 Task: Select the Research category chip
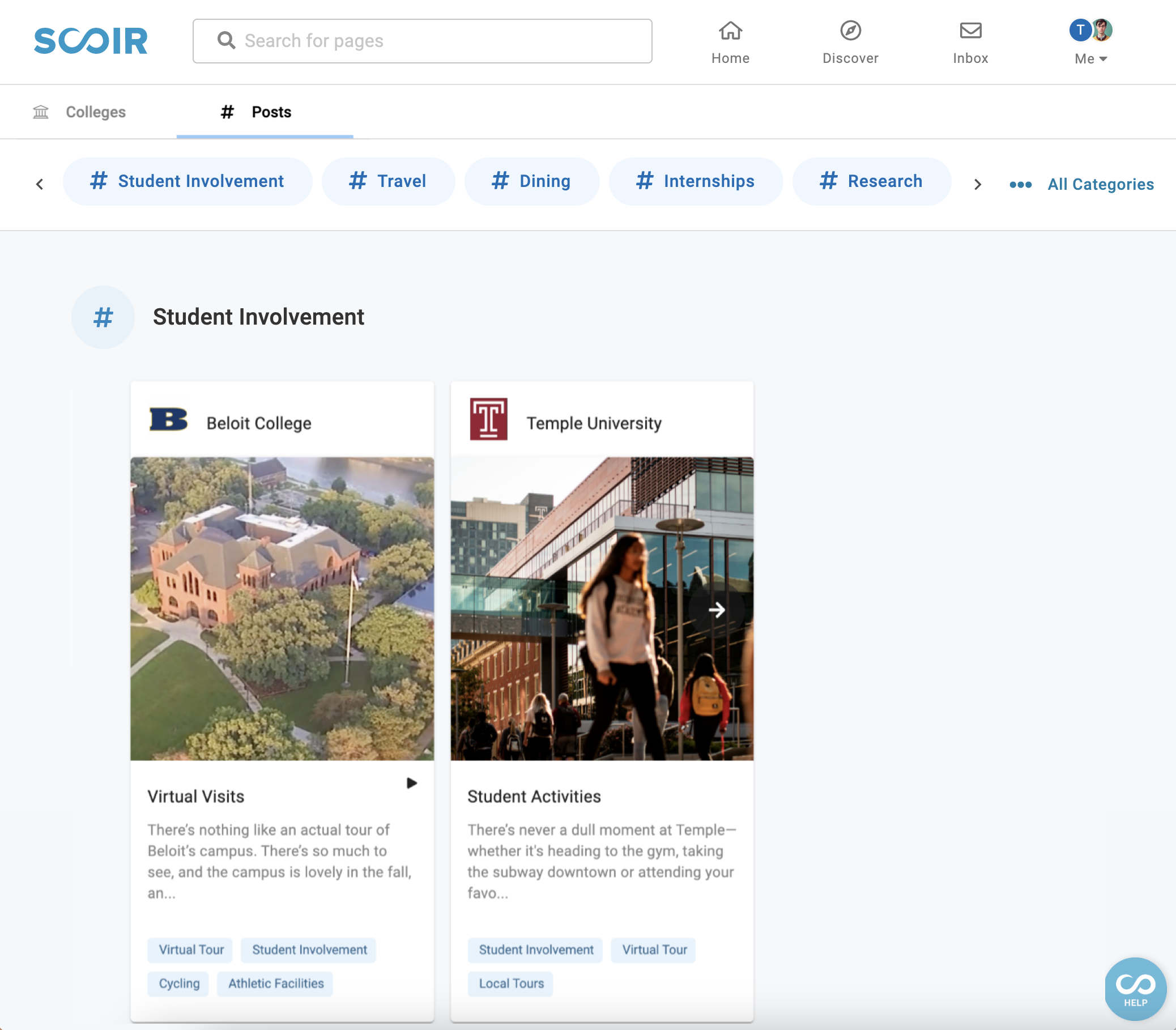point(871,182)
